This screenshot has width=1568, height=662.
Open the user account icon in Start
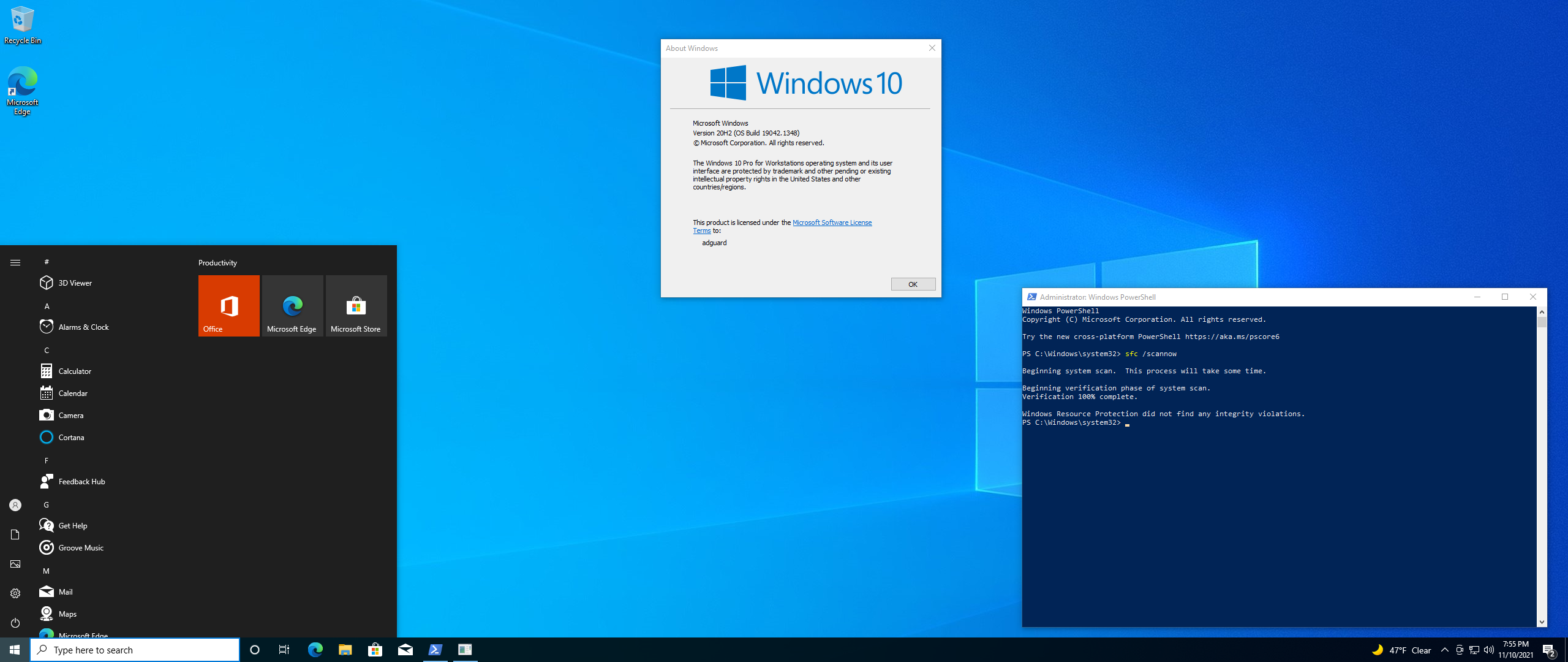point(15,505)
